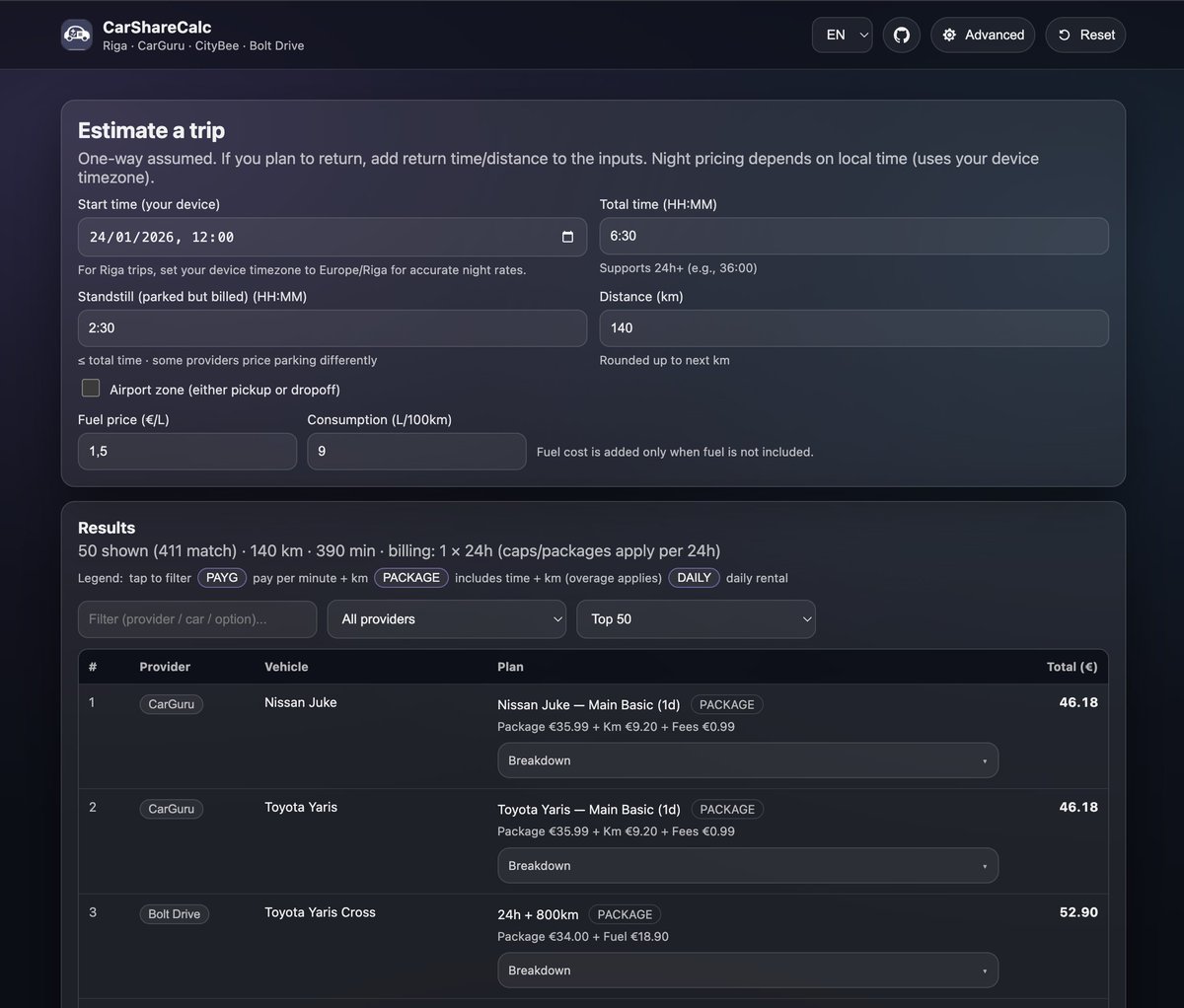The height and width of the screenshot is (1008, 1184).
Task: Open the Advanced settings button
Action: [x=983, y=35]
